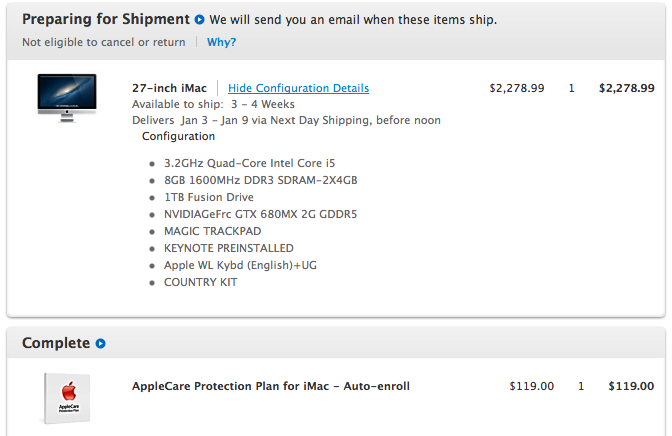Image resolution: width=672 pixels, height=436 pixels.
Task: Click the Not eligible to cancel or return text
Action: click(x=104, y=42)
